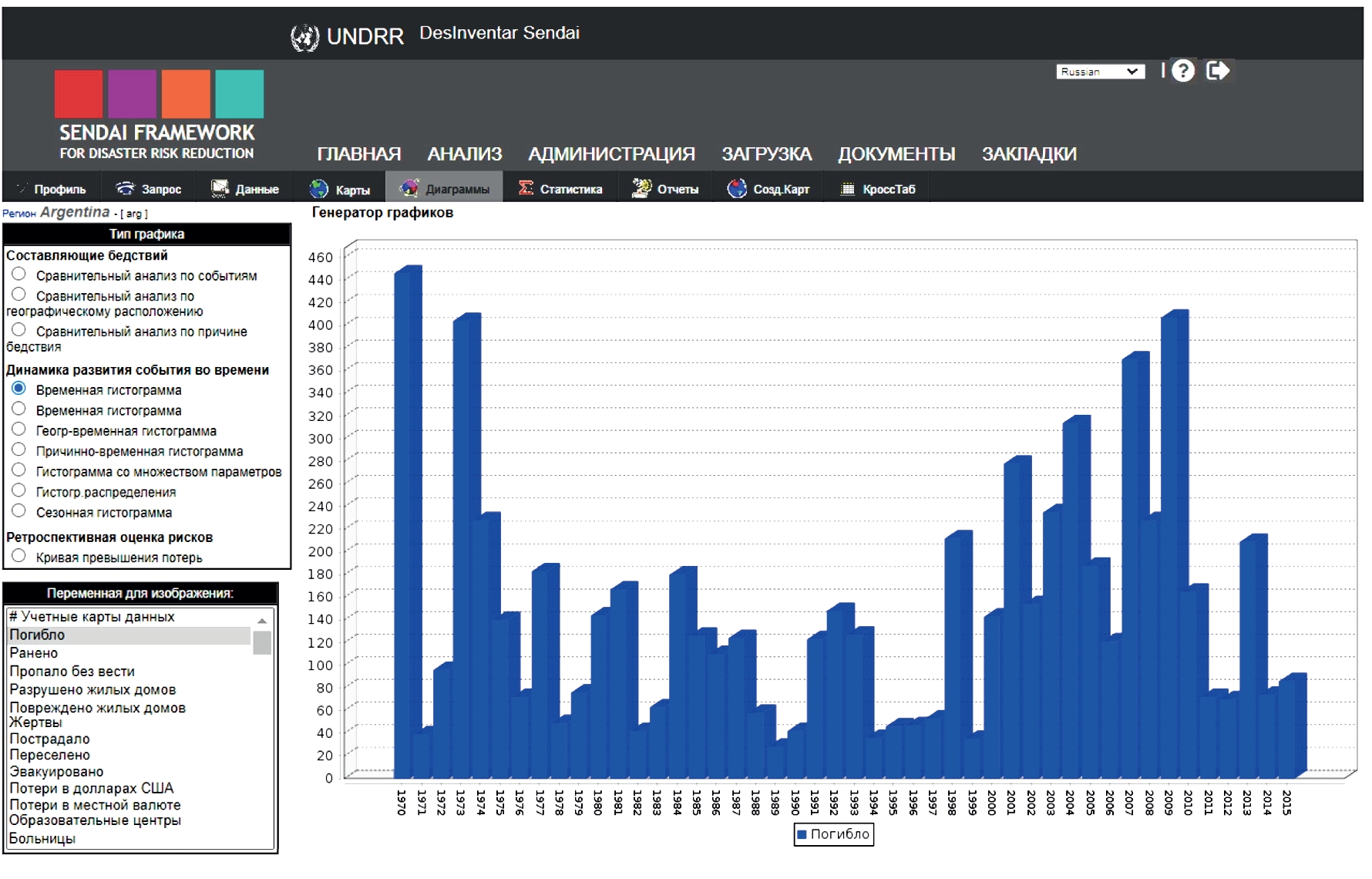Choose Сравнительный анализ по событиям option
The image size is (1372, 879).
click(x=19, y=274)
